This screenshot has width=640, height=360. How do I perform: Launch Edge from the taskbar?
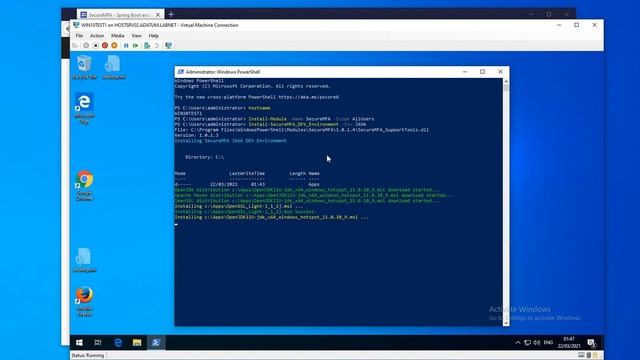118,342
